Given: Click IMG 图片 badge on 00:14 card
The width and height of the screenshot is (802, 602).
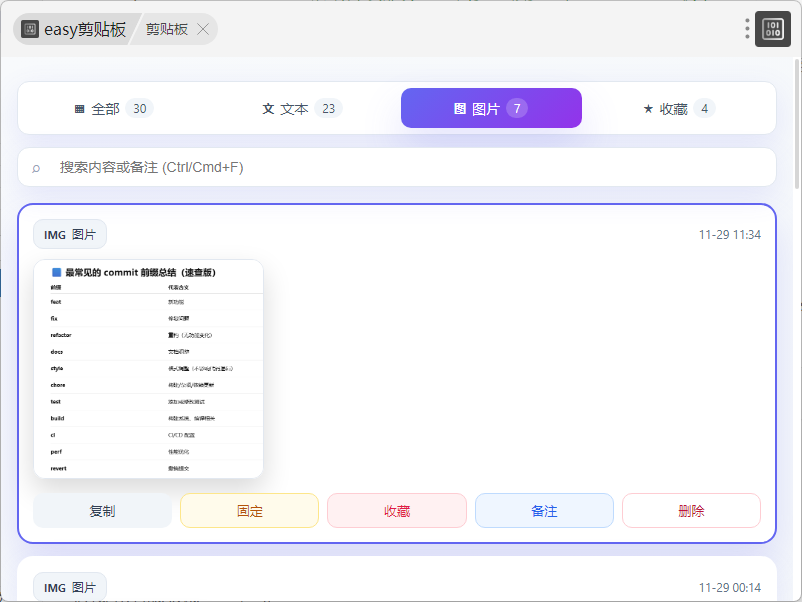Looking at the screenshot, I should click(70, 588).
